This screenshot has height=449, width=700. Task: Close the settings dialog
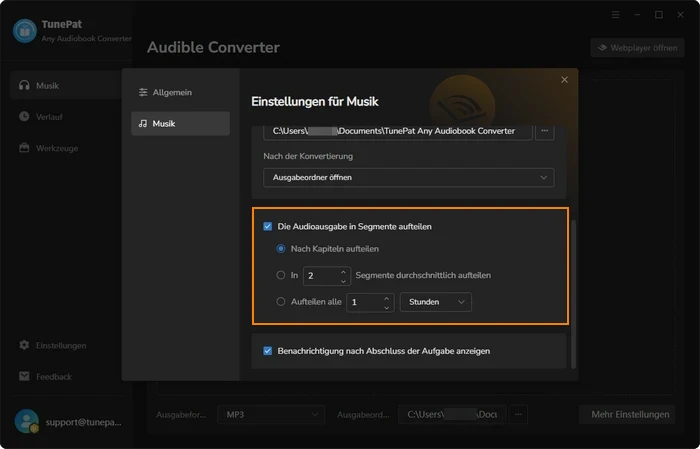pyautogui.click(x=564, y=79)
